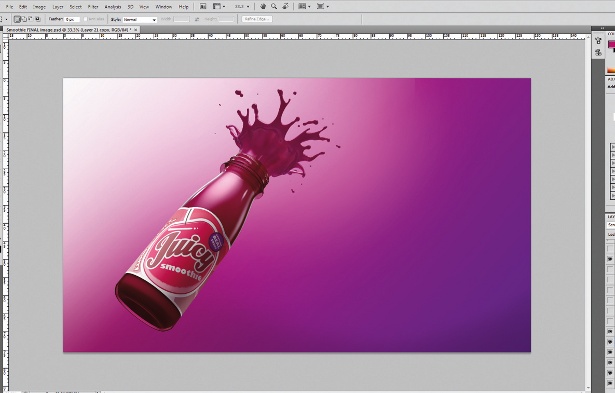Screen dimensions: 615x393
Task: Click the swap width and height icon
Action: pyautogui.click(x=197, y=19)
